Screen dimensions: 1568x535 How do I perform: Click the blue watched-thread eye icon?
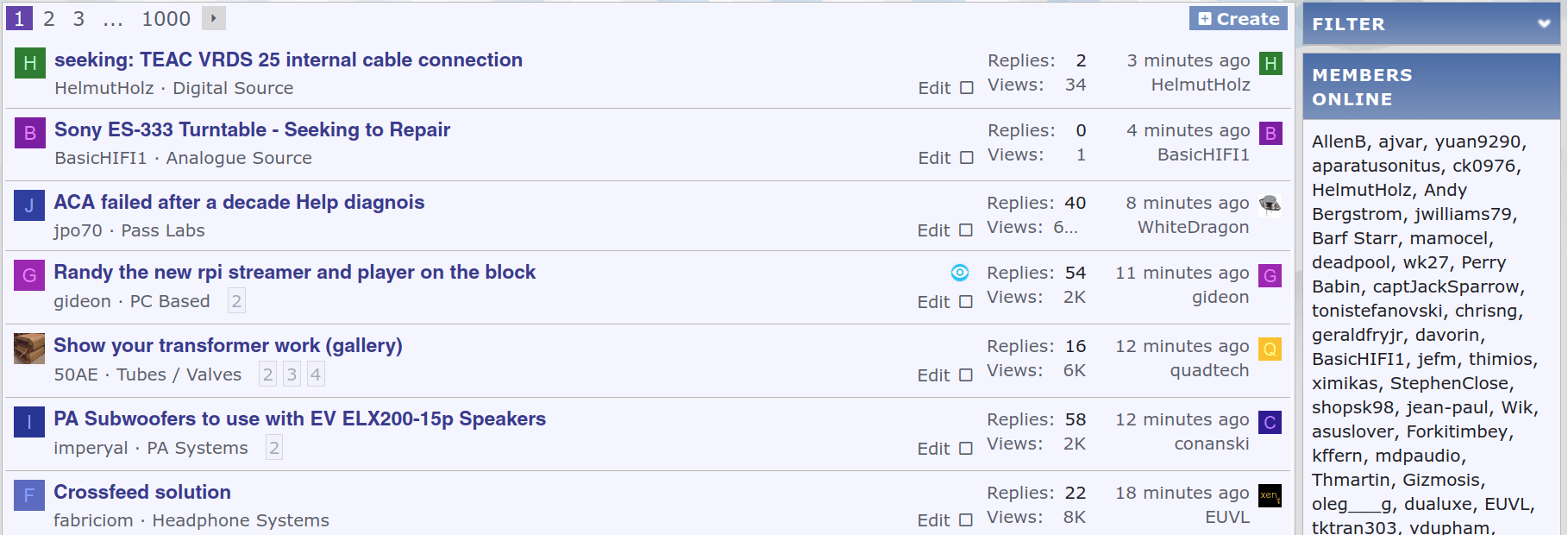(959, 273)
